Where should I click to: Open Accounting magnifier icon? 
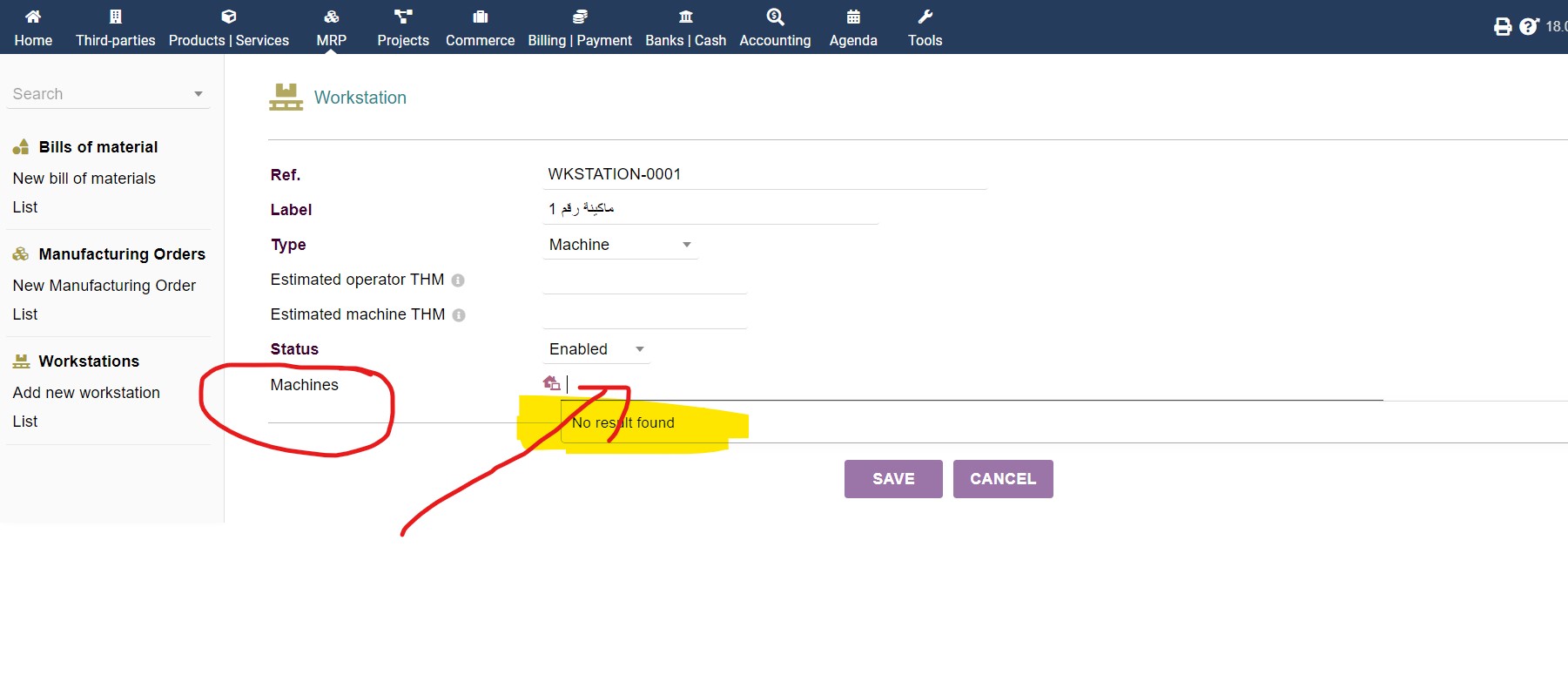(x=775, y=17)
